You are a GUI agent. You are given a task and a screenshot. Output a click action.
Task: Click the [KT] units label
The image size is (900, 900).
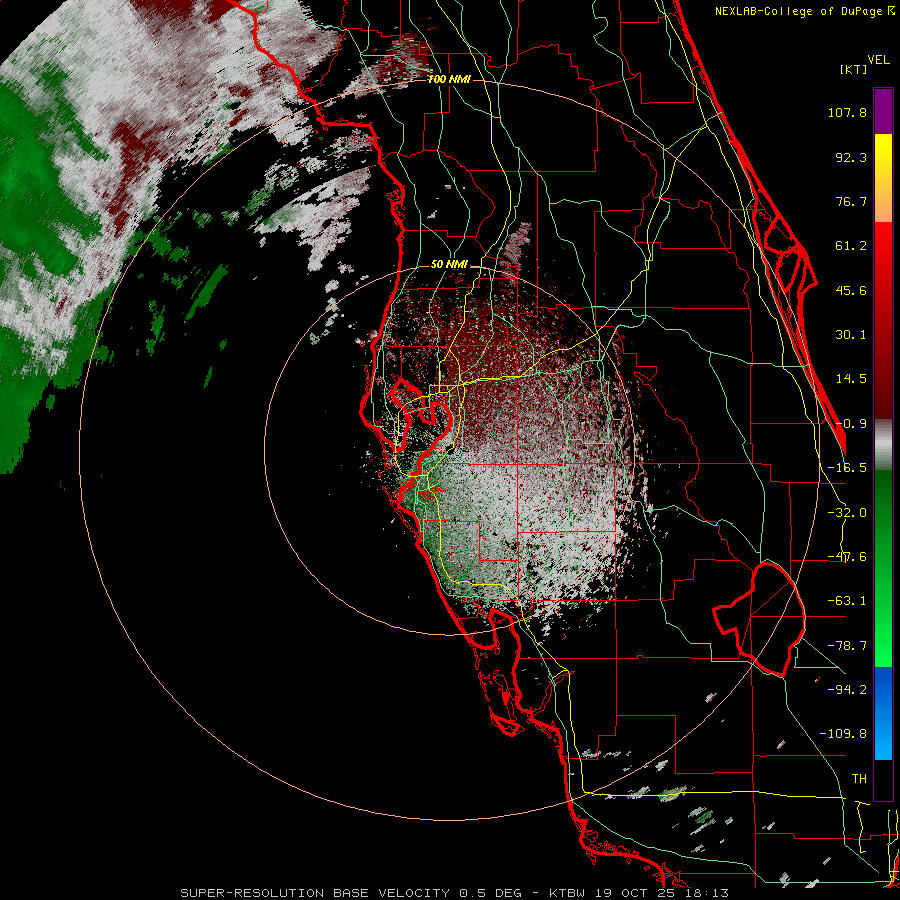(854, 69)
